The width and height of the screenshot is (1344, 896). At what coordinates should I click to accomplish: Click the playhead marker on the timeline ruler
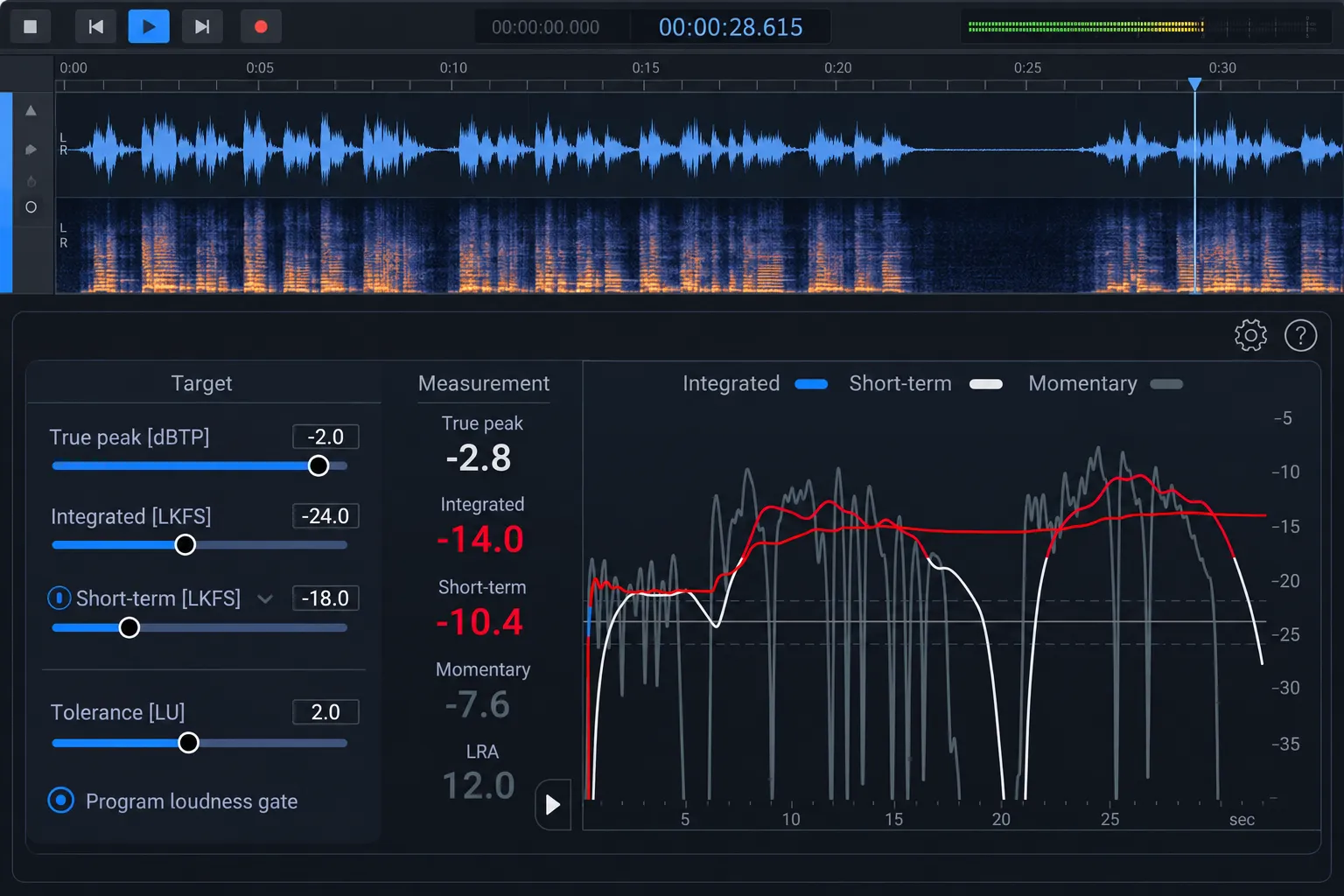(x=1194, y=84)
